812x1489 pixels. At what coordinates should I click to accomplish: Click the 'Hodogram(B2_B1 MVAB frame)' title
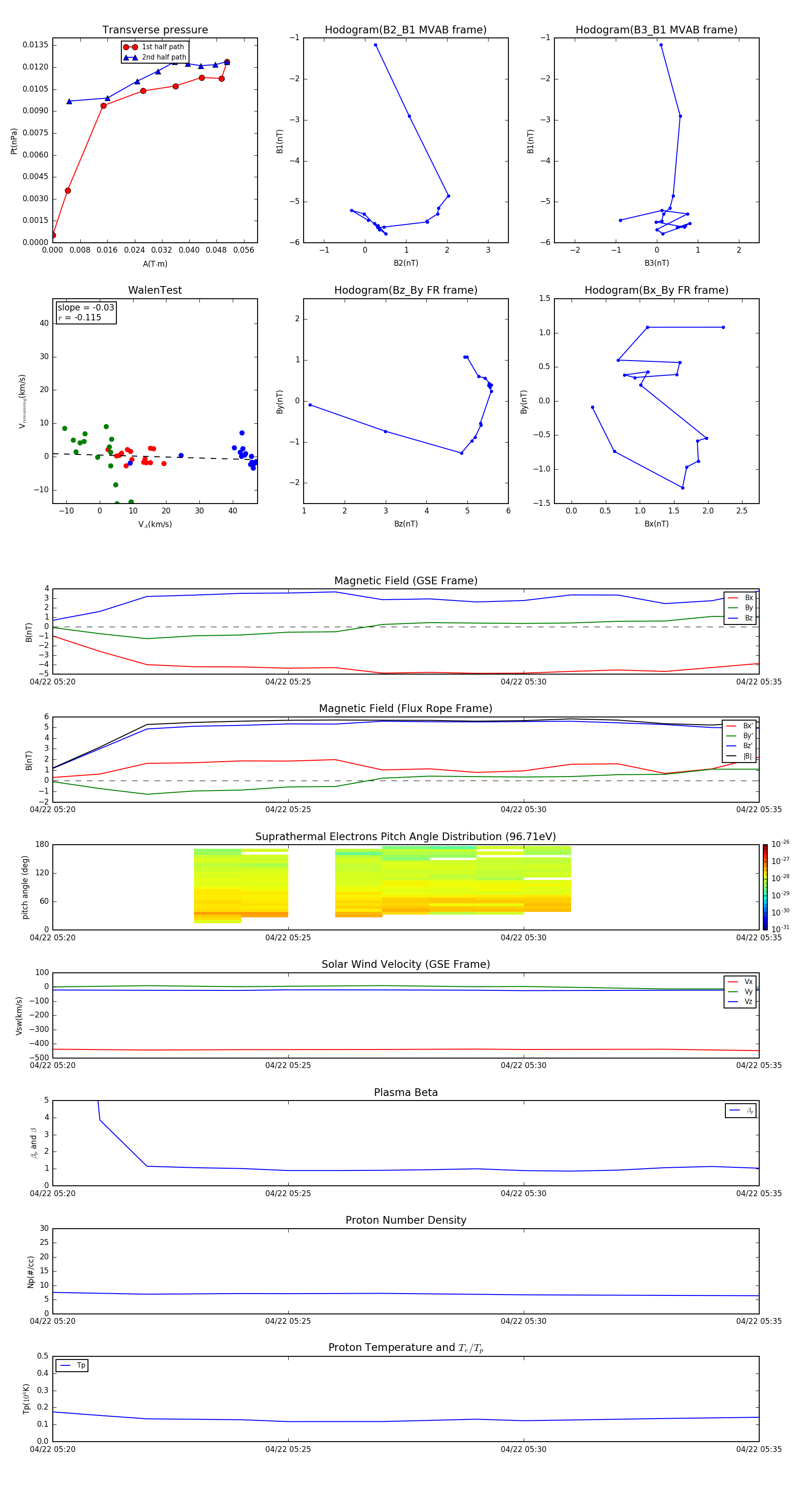[x=406, y=29]
